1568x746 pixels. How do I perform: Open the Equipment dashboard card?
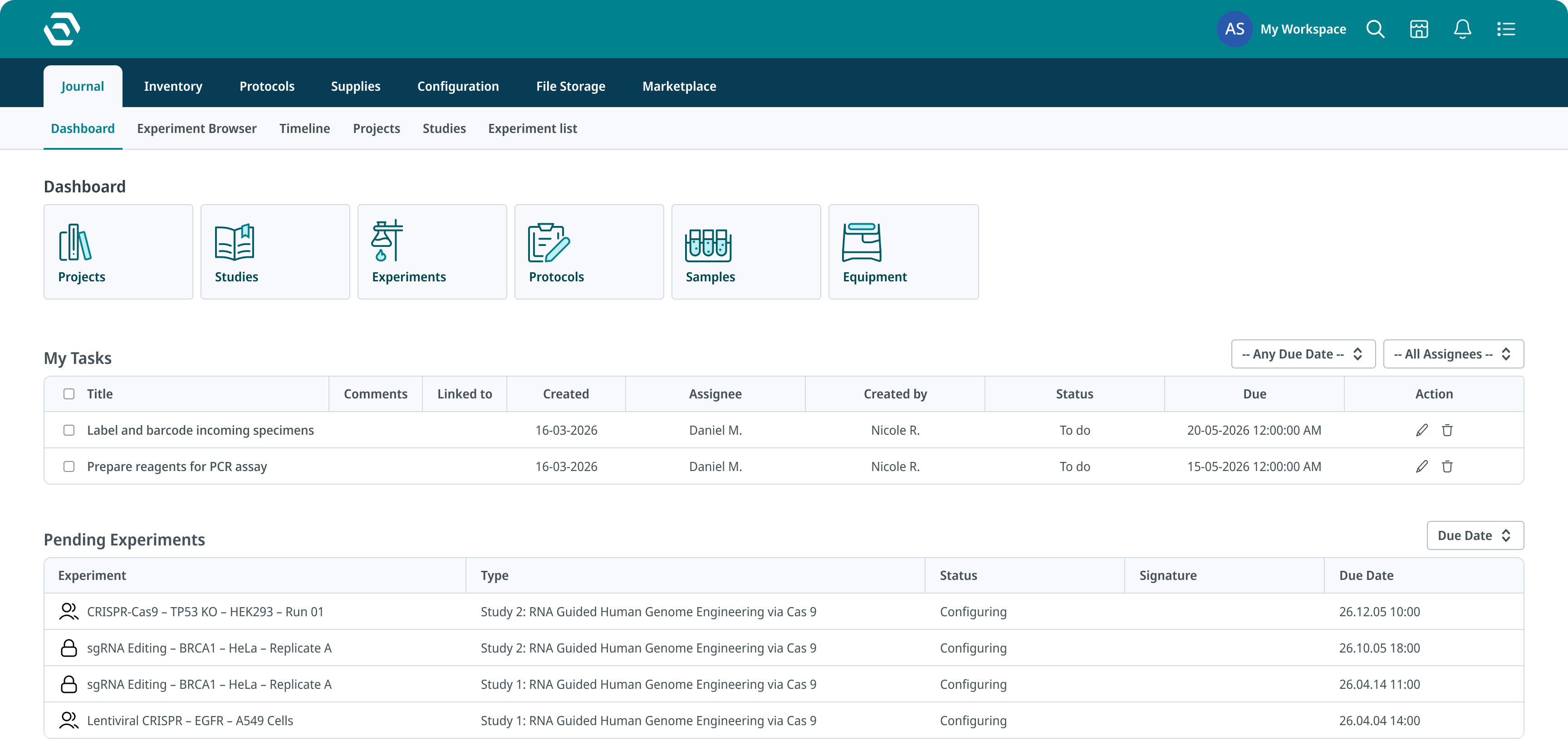point(903,251)
